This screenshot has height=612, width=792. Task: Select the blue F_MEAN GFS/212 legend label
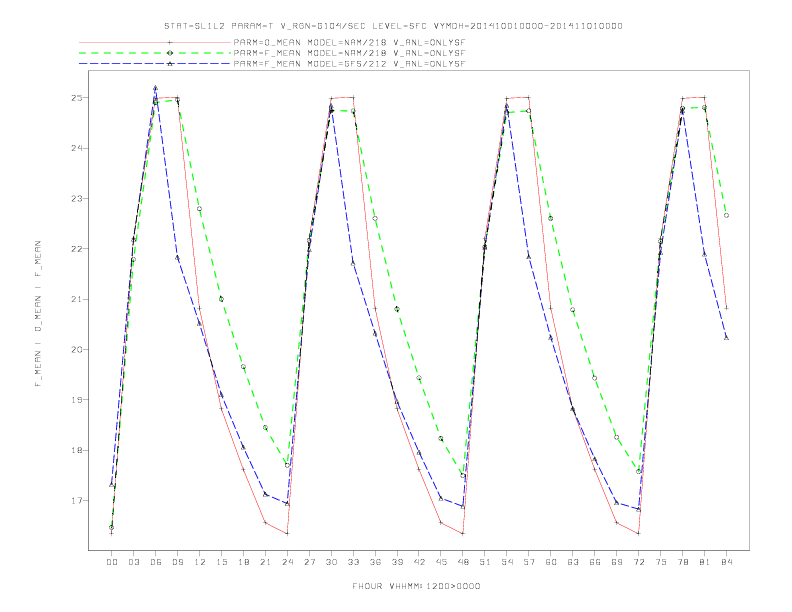(349, 64)
